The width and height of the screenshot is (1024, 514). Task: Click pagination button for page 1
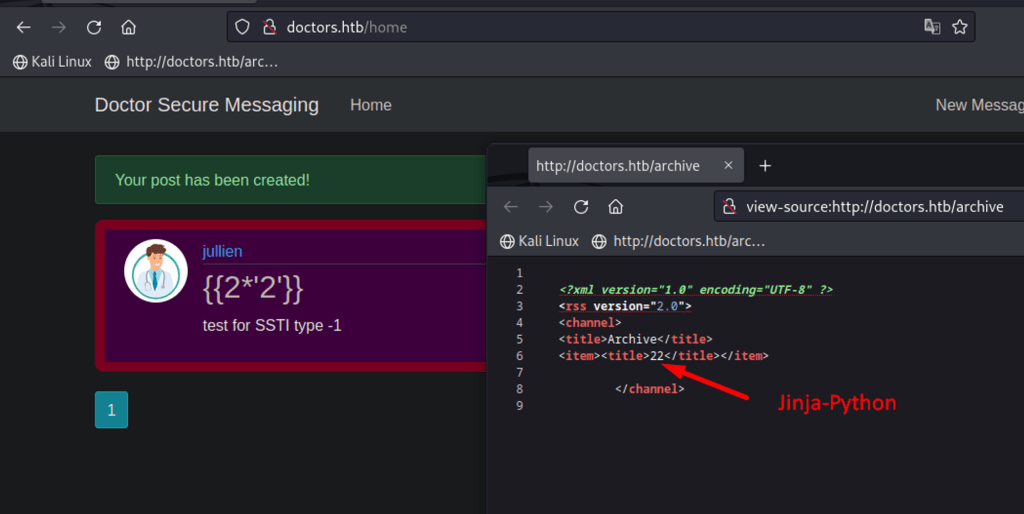click(111, 410)
